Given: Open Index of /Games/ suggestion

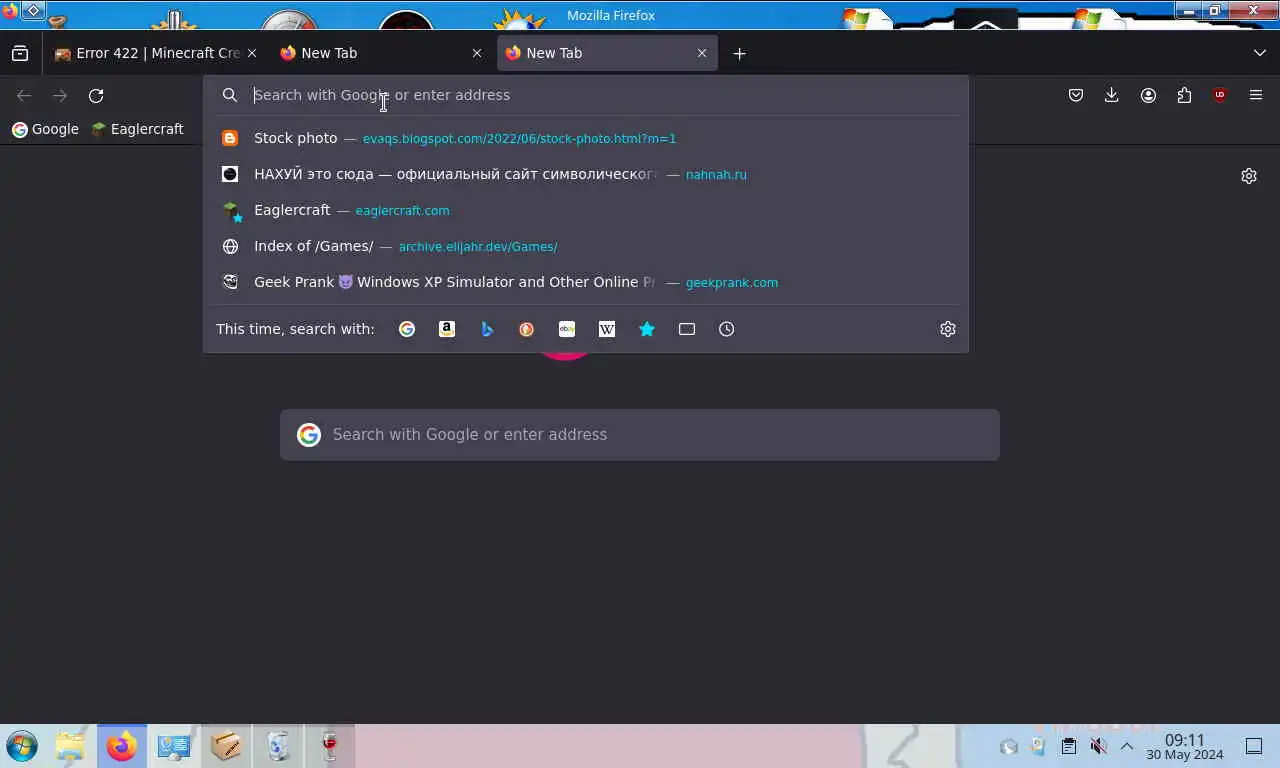Looking at the screenshot, I should [x=586, y=246].
